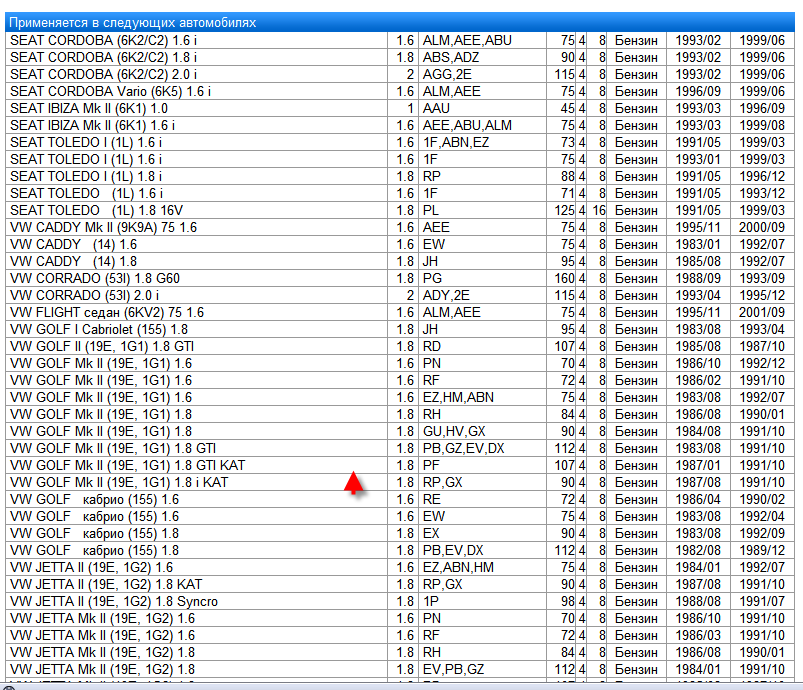
Task: Click the engine code cell 'AAU'
Action: point(437,108)
